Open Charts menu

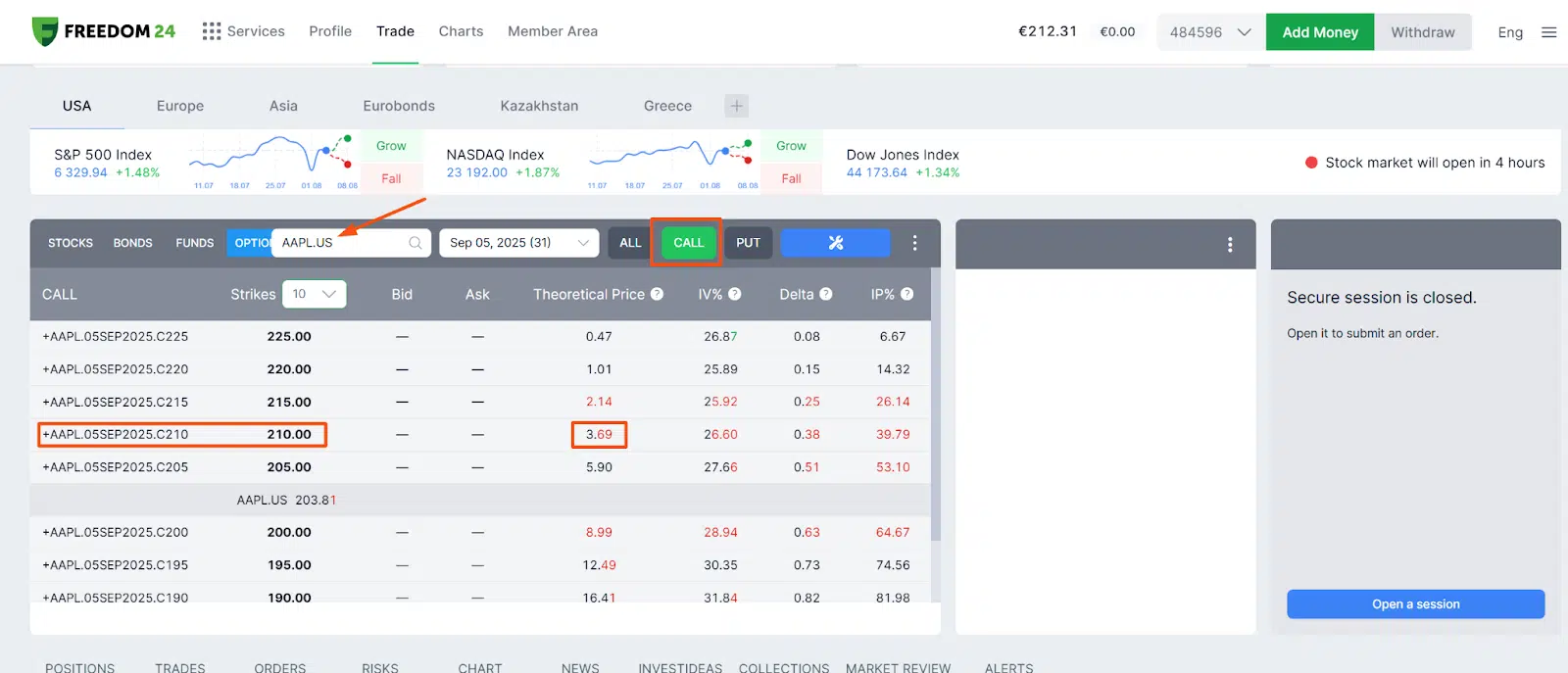(x=461, y=31)
